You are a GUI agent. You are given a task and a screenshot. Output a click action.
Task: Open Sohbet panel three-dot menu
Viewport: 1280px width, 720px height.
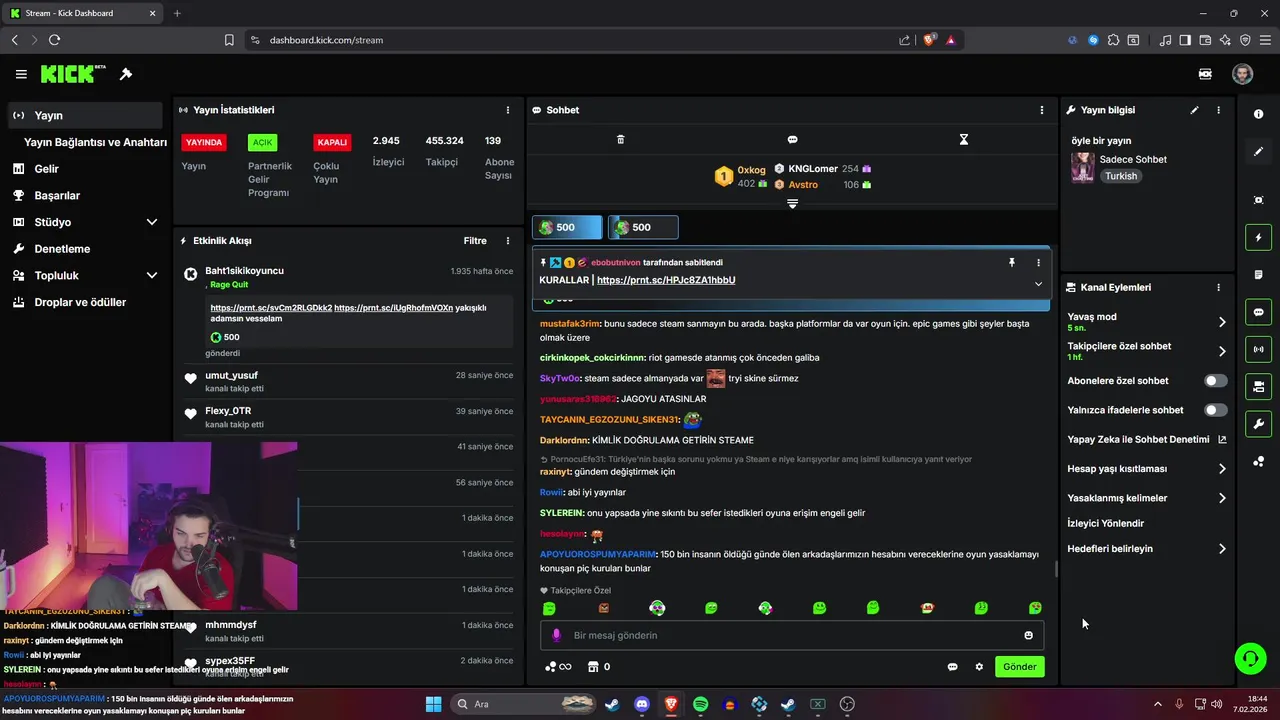pyautogui.click(x=1042, y=110)
